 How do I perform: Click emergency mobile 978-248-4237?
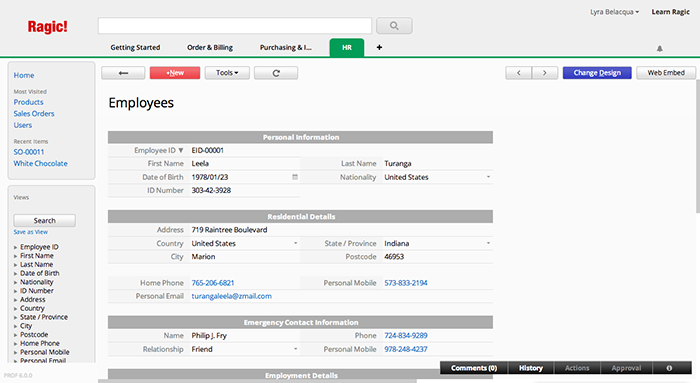pos(406,350)
